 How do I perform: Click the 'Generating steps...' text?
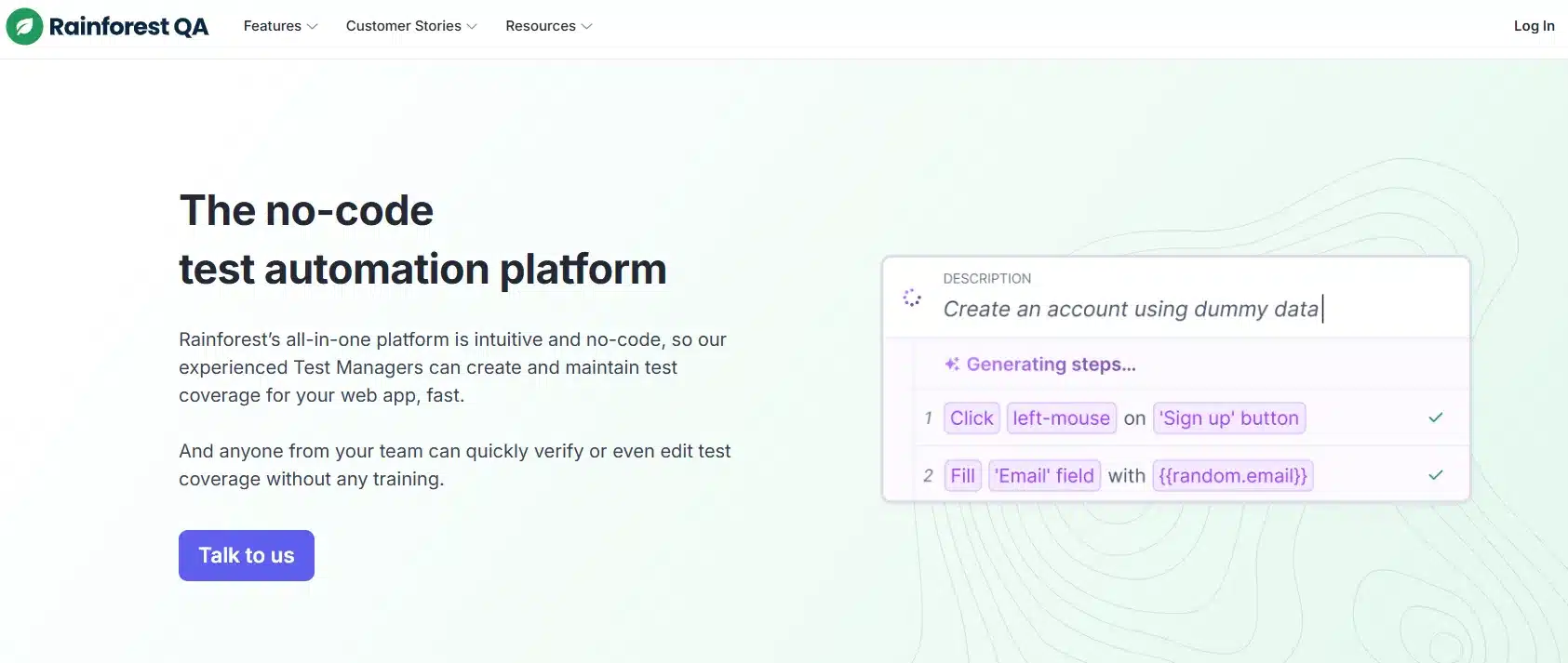pyautogui.click(x=1051, y=365)
